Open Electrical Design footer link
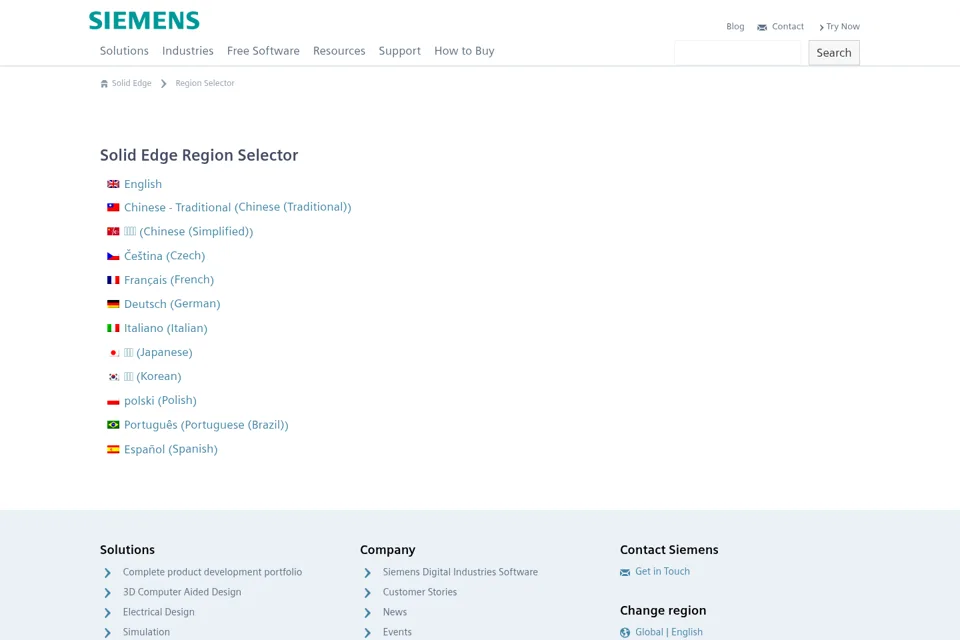Screen dimensions: 960x640 click(x=159, y=612)
